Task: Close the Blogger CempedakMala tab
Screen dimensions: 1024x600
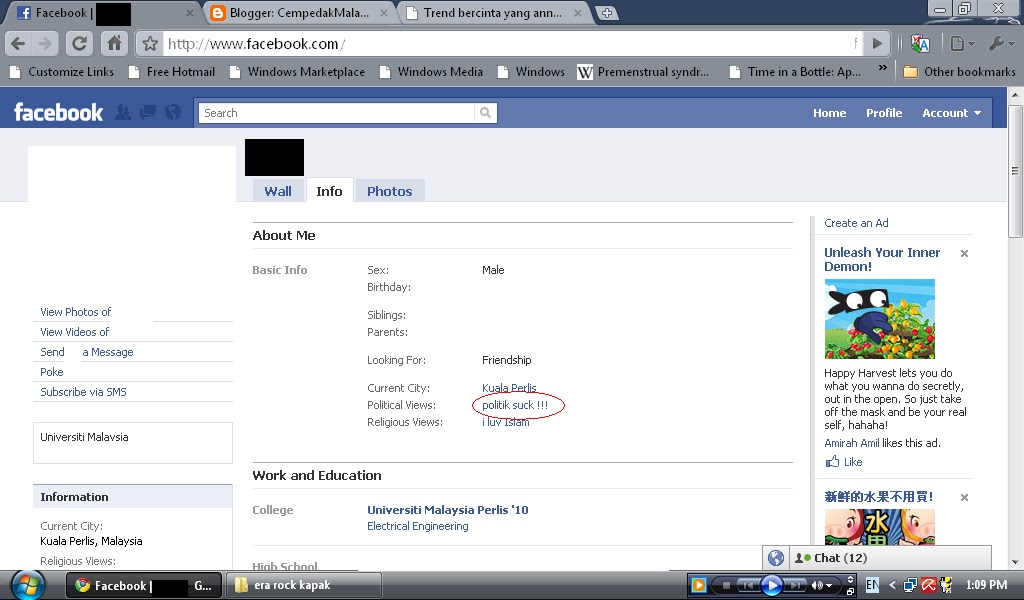Action: (384, 13)
